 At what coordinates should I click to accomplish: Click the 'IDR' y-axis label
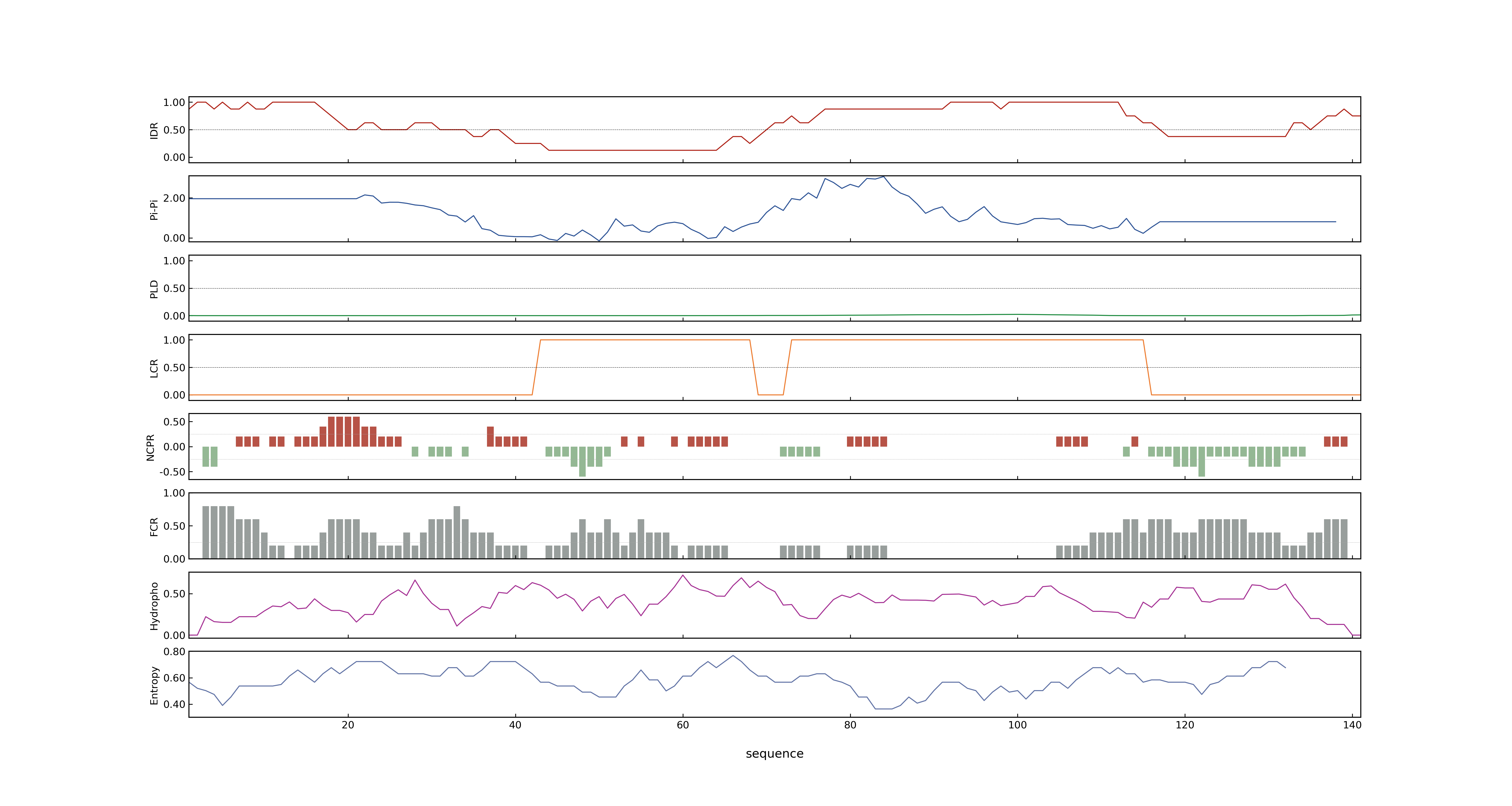pyautogui.click(x=154, y=130)
